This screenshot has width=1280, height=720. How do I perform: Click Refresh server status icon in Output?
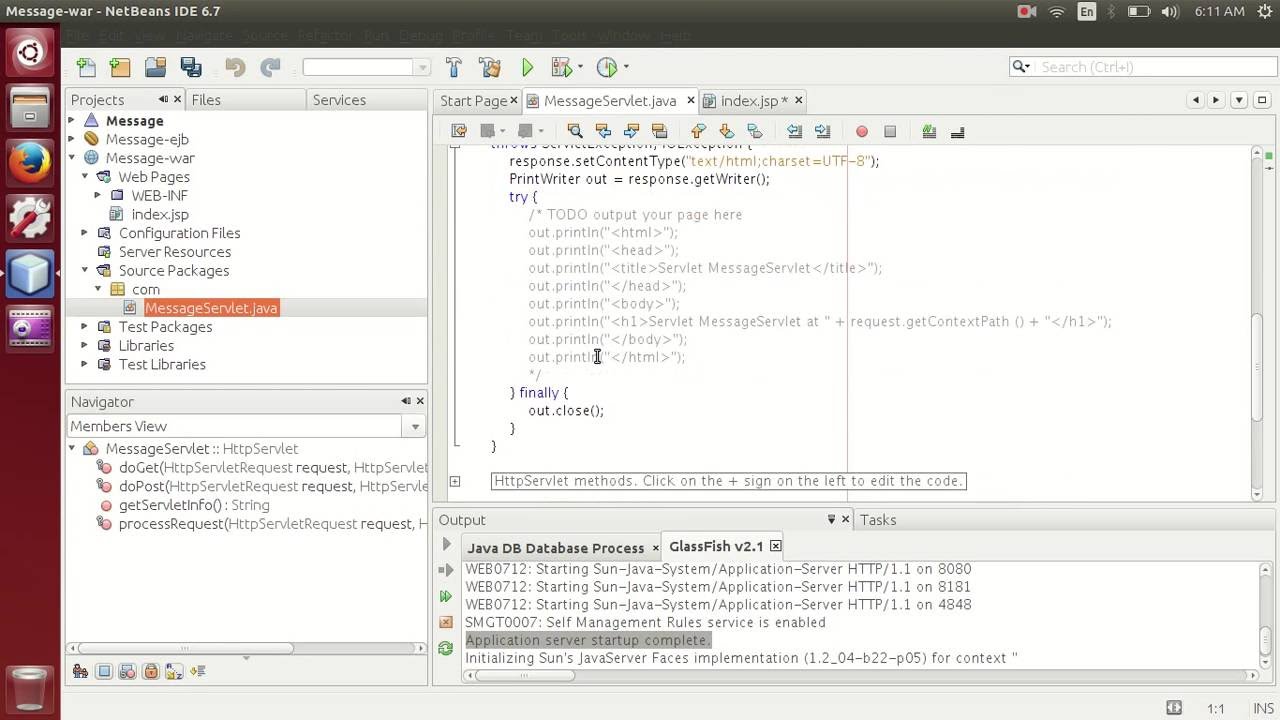point(446,648)
